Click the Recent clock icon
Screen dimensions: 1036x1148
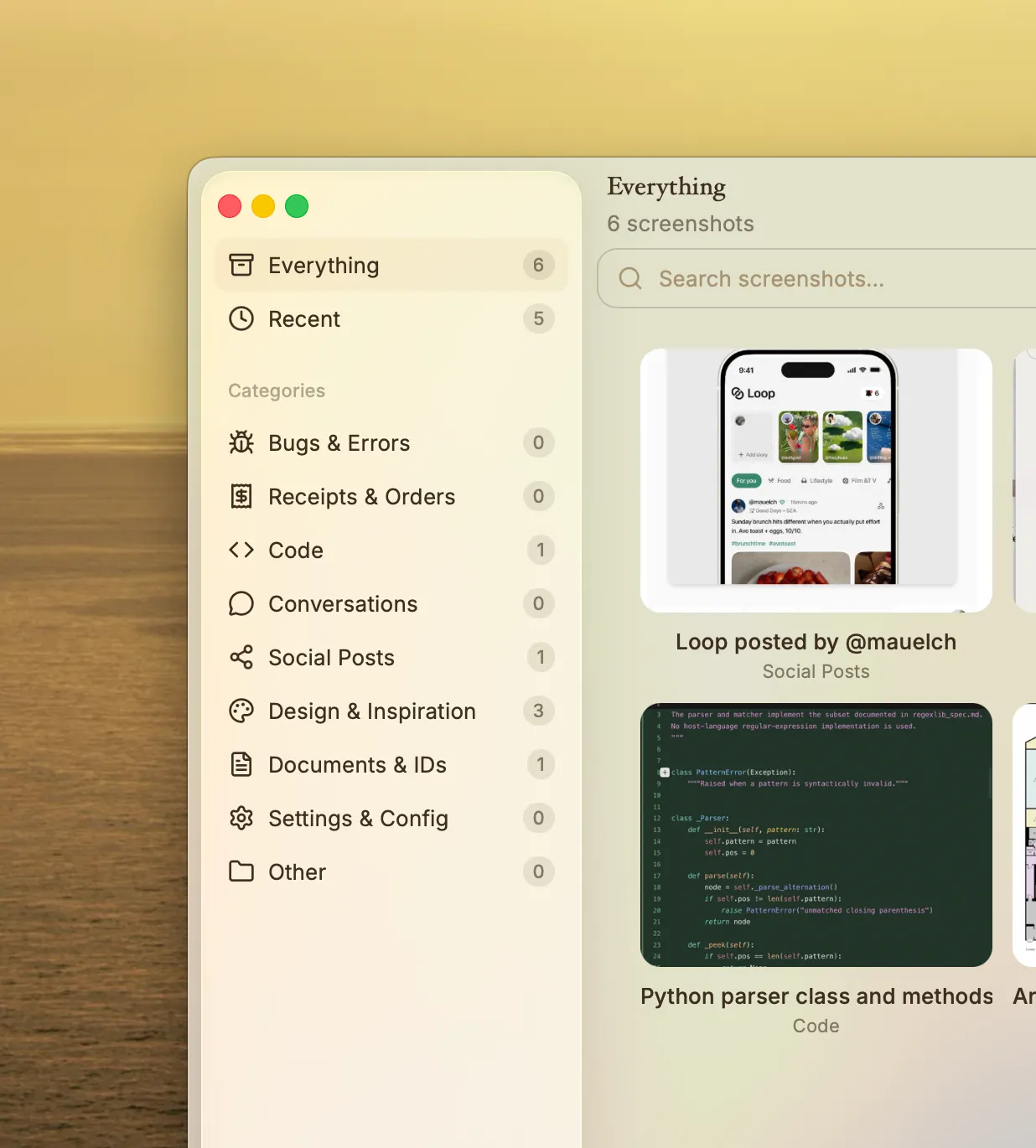[x=241, y=318]
